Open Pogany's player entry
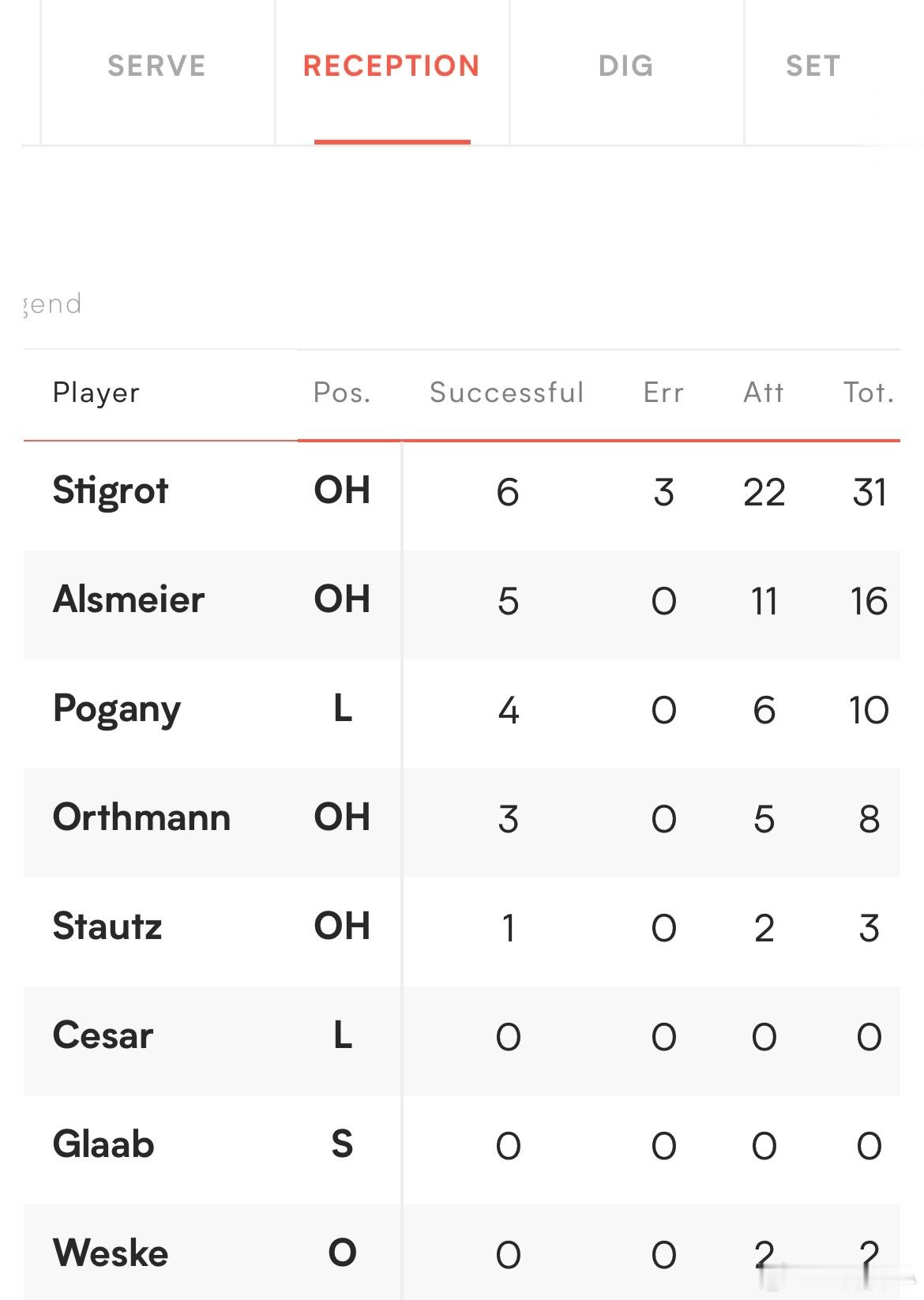Viewport: 924px width, 1300px height. [x=117, y=710]
